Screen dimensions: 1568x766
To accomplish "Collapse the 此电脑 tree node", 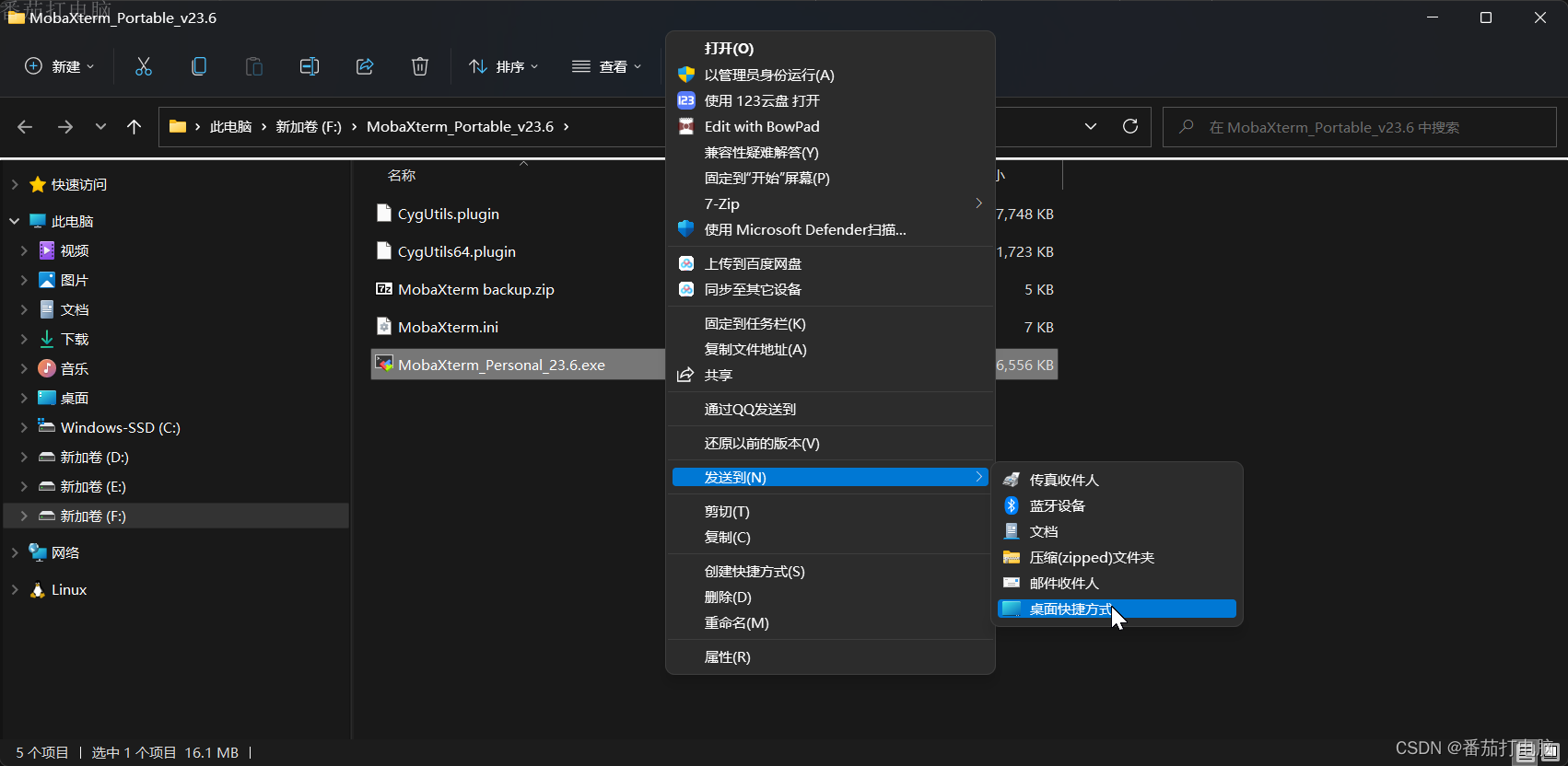I will (x=15, y=222).
